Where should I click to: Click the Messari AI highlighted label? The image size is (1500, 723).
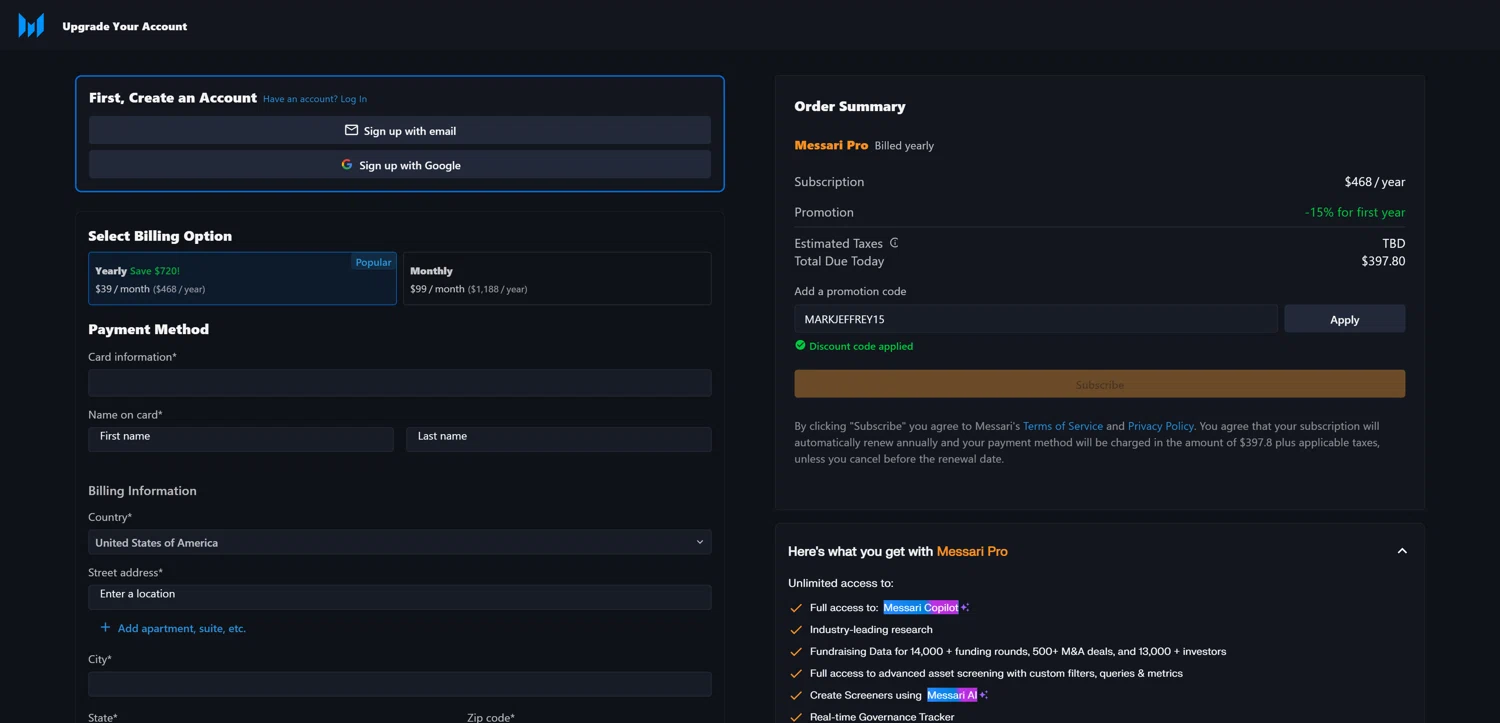pos(951,695)
